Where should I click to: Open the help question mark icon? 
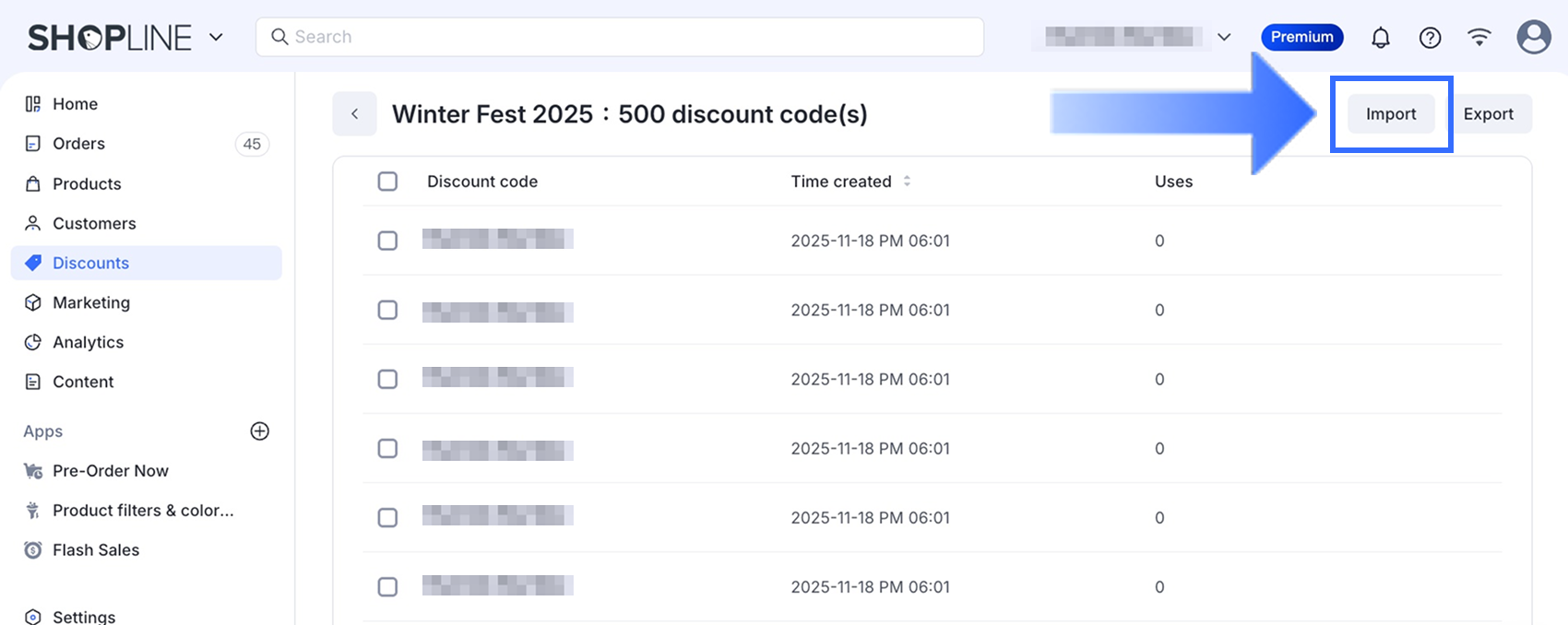click(x=1430, y=38)
